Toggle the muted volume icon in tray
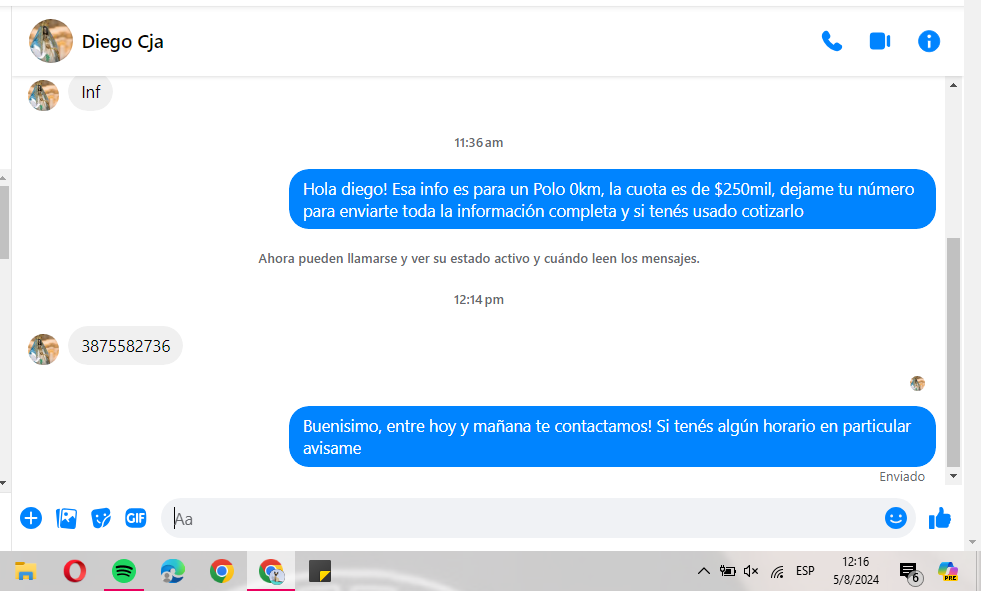This screenshot has width=981, height=591. (751, 571)
